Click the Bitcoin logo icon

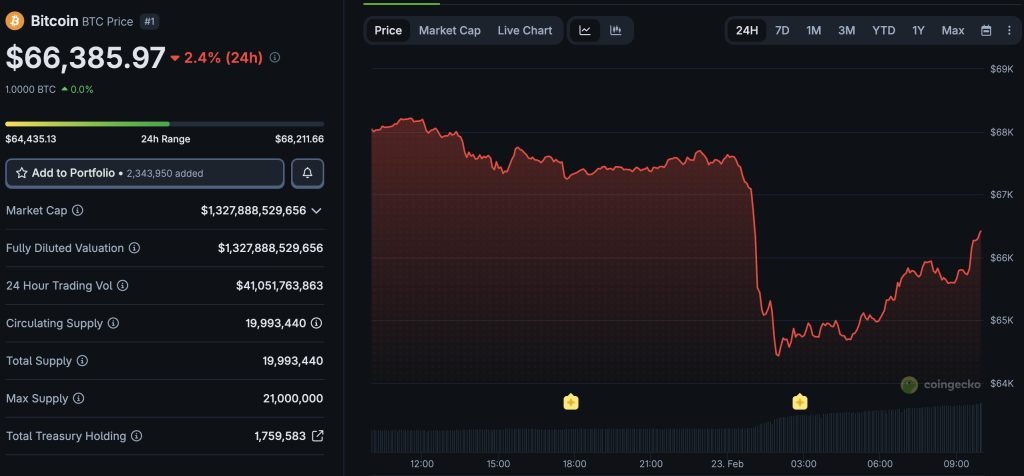point(15,21)
